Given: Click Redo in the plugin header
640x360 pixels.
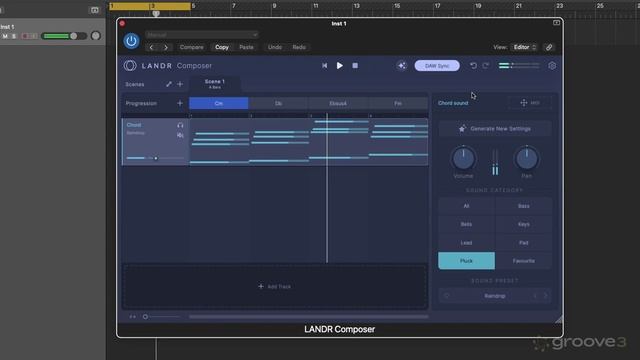Looking at the screenshot, I should click(299, 47).
